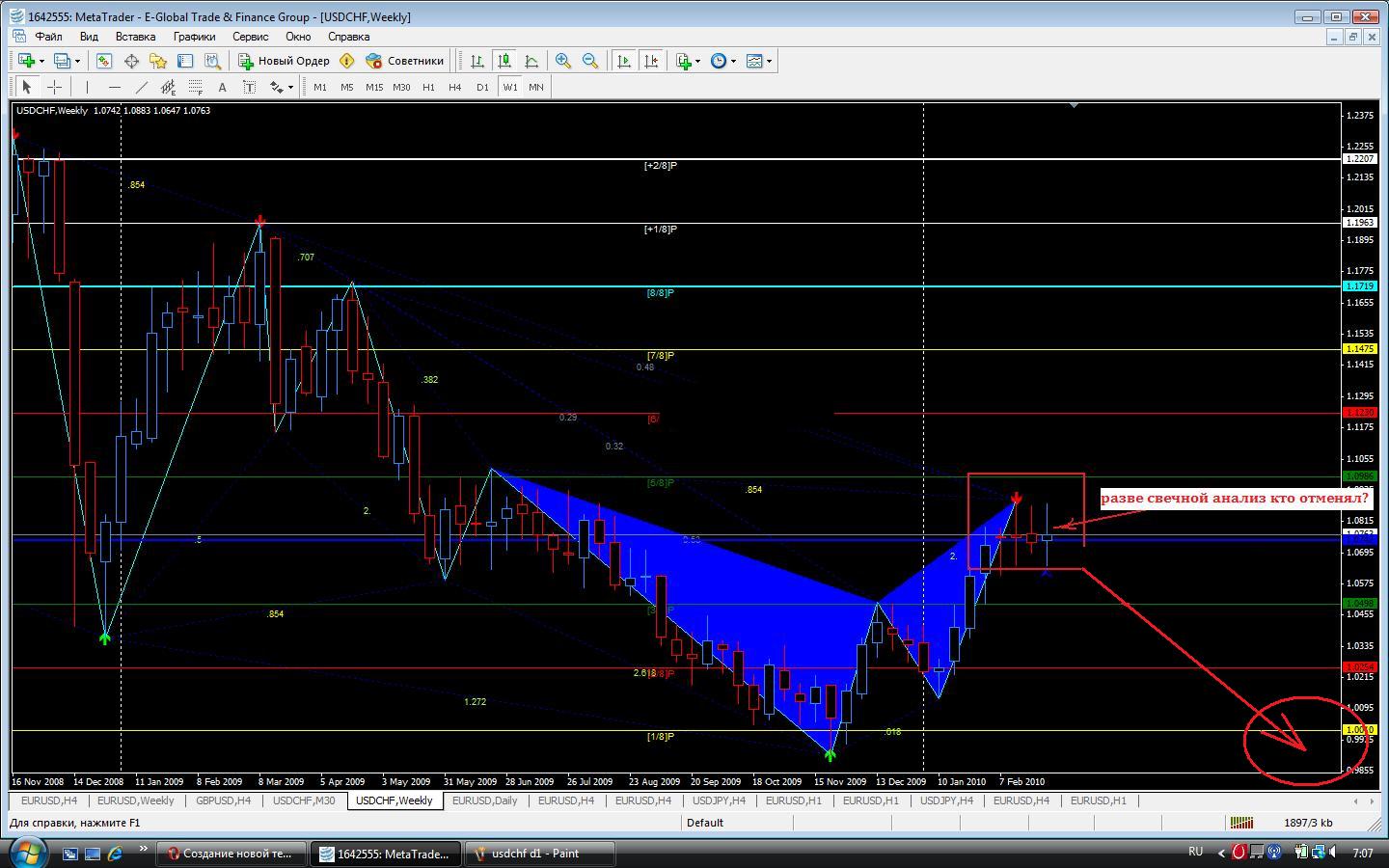Switch chart to Bar Chart mode
Screen dimensions: 1389x868
[477, 61]
